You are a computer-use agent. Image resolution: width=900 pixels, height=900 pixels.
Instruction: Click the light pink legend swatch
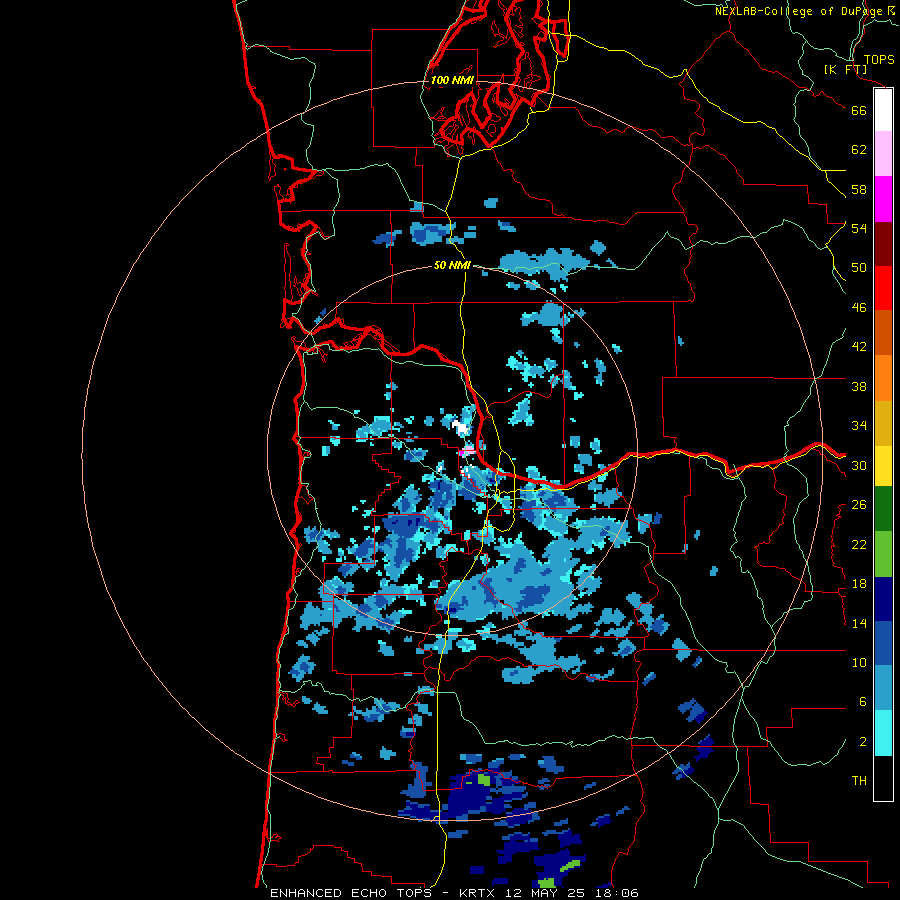[x=883, y=153]
